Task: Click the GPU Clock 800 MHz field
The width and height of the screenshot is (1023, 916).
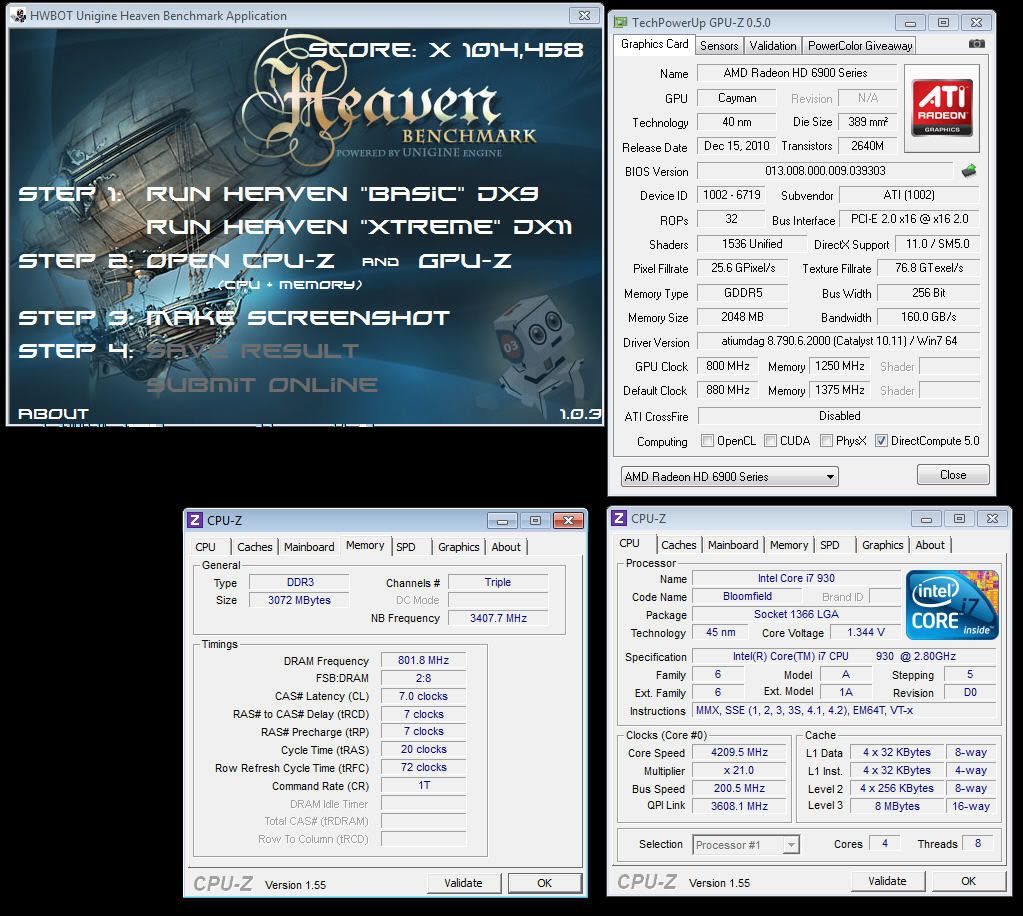Action: point(727,366)
